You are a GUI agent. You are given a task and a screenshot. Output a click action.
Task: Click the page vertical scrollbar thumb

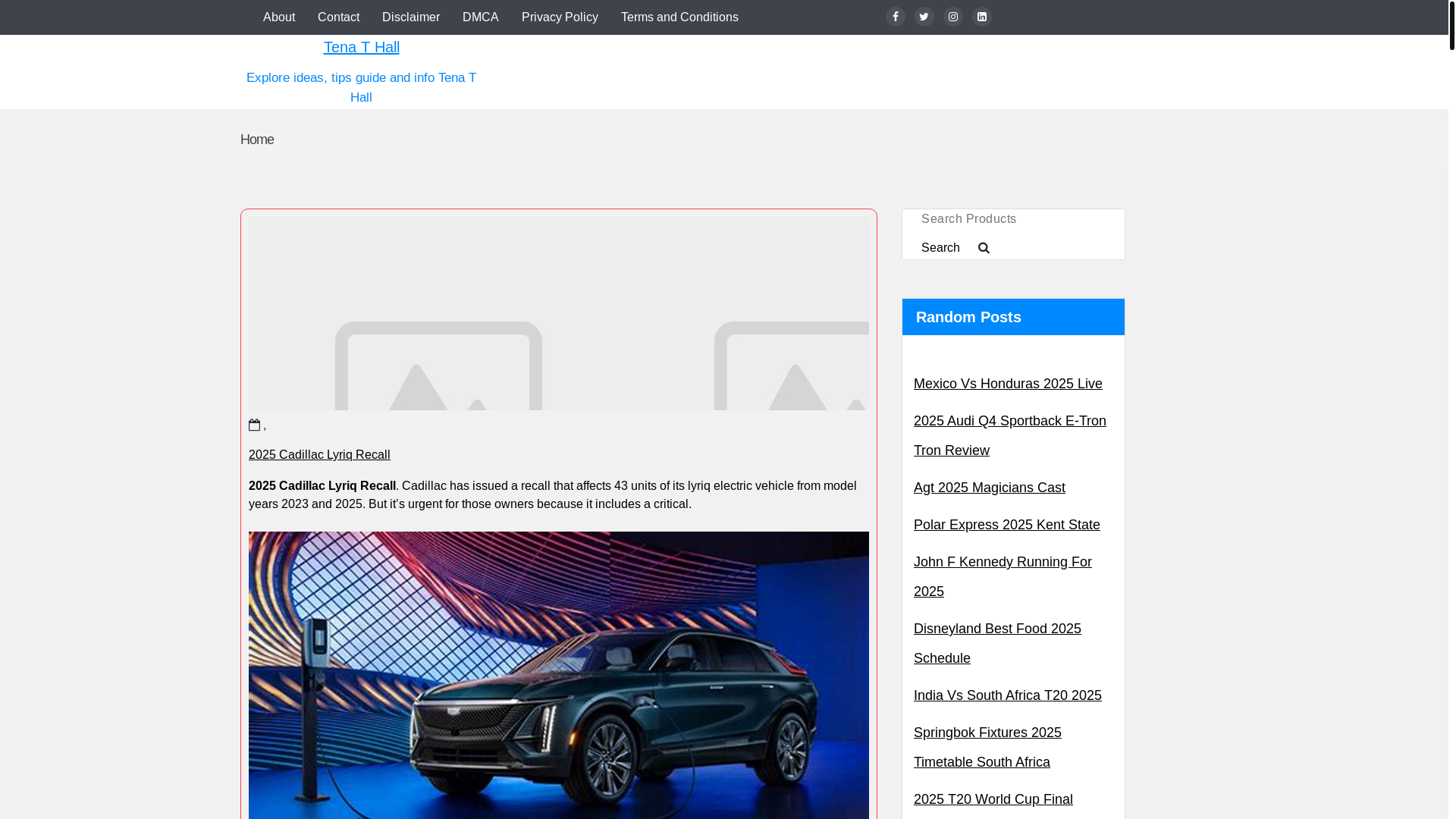coord(1452,25)
